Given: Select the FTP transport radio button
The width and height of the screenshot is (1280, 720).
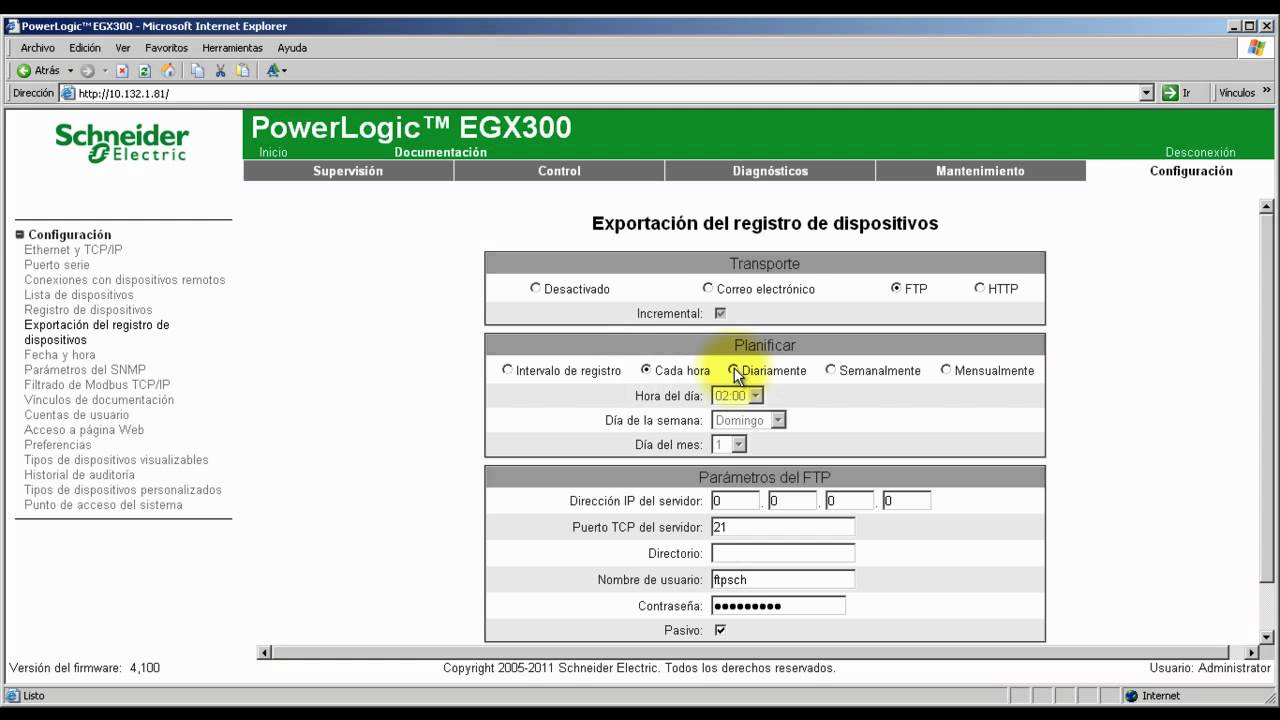Looking at the screenshot, I should click(896, 288).
